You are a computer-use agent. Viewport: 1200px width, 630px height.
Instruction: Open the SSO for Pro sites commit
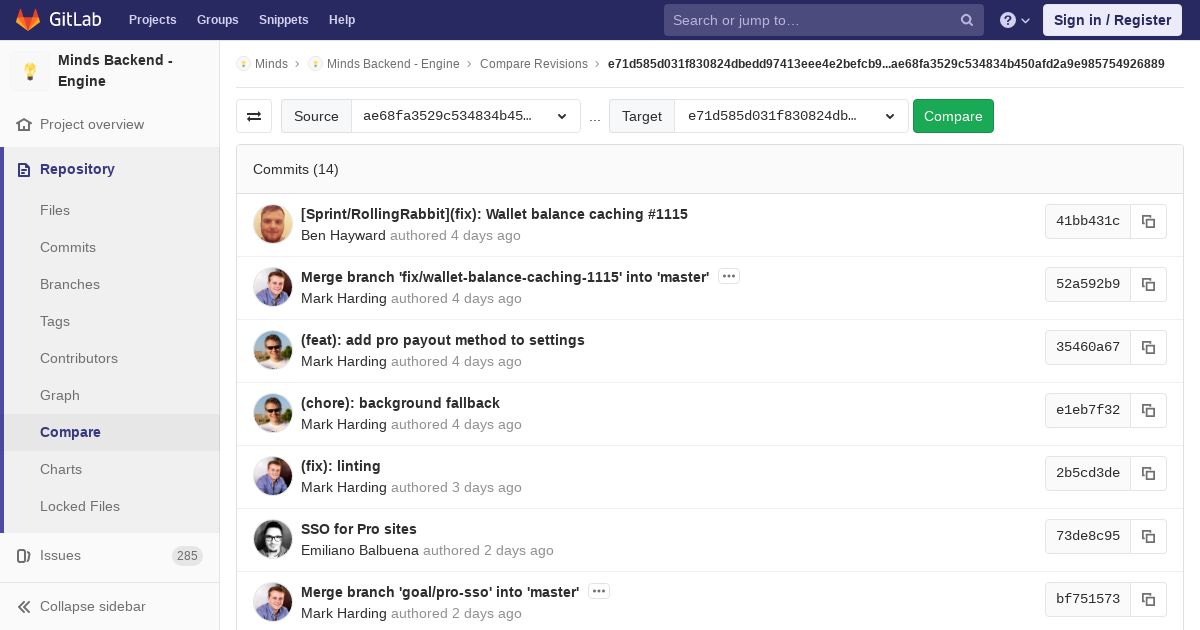(x=359, y=529)
